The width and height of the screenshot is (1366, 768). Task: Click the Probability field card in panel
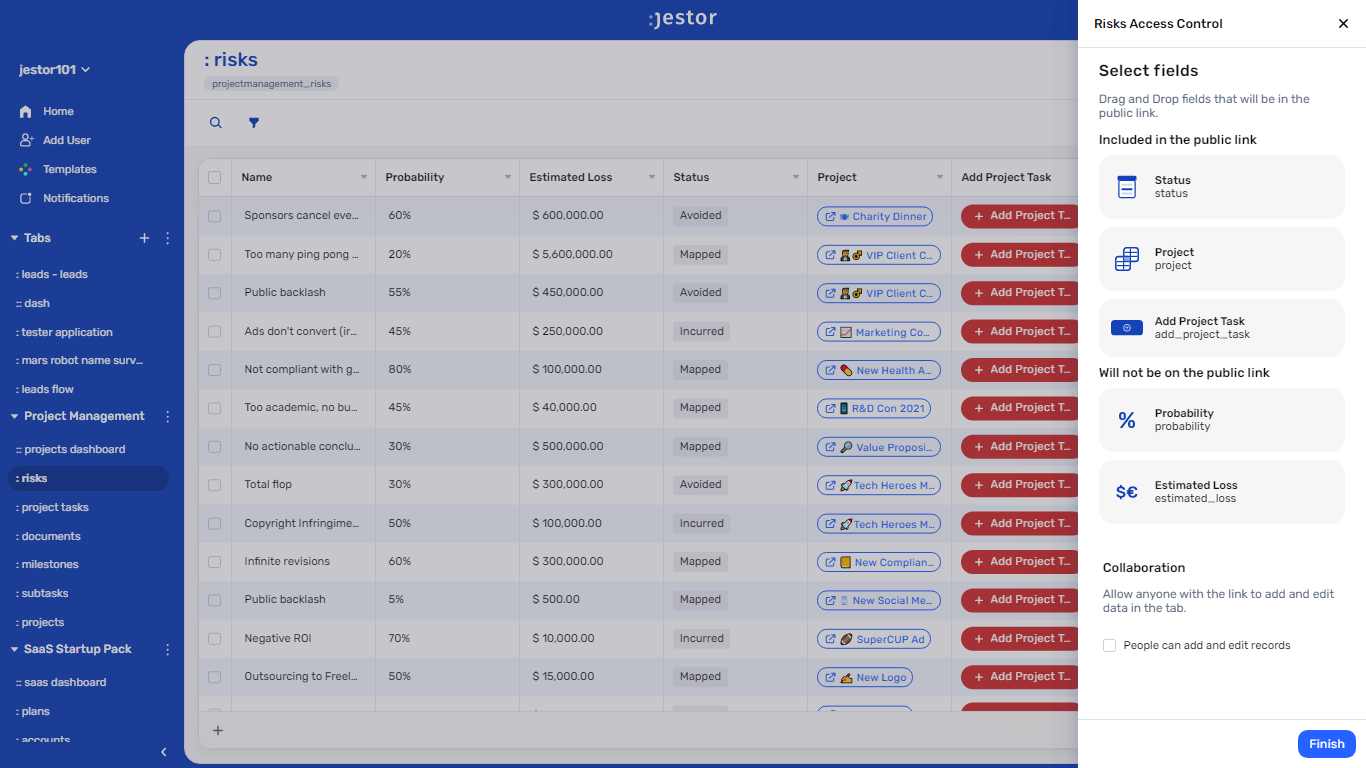(1221, 420)
